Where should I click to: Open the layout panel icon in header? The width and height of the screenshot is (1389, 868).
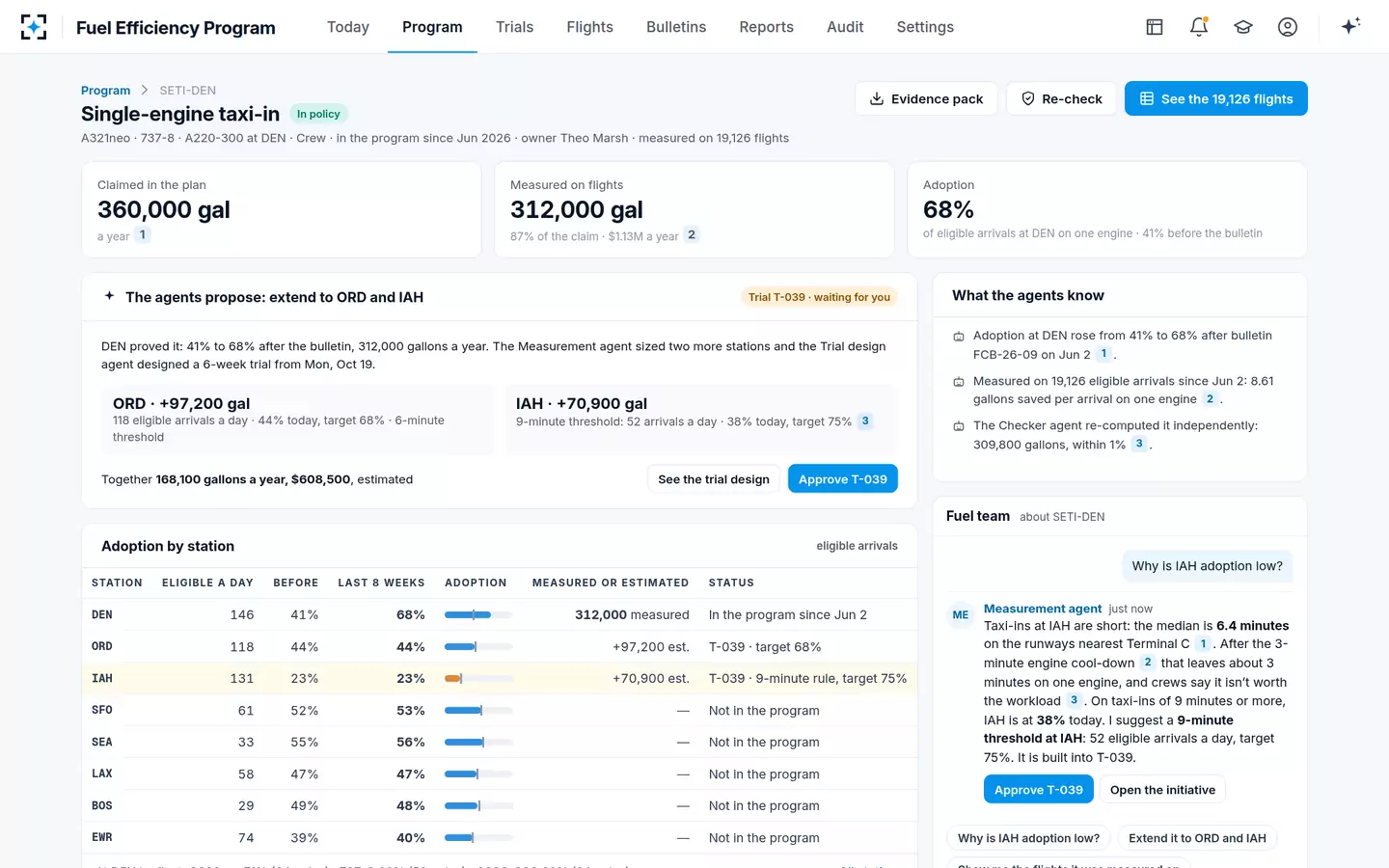[x=1155, y=27]
